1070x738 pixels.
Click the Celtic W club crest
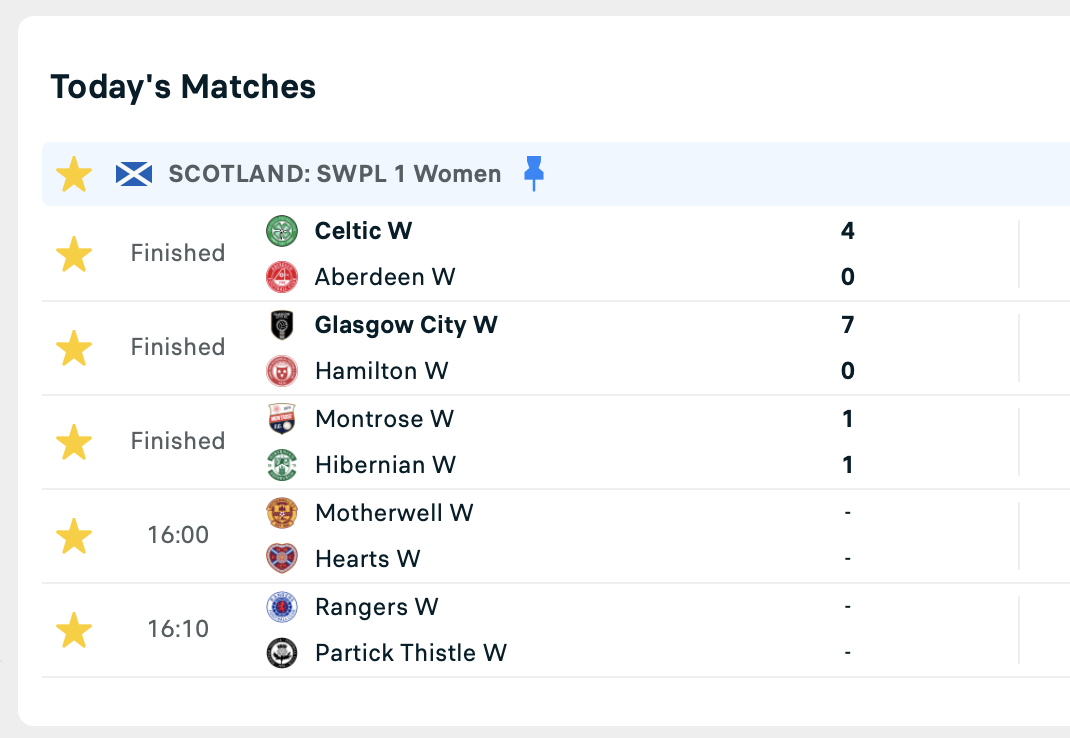[x=282, y=231]
